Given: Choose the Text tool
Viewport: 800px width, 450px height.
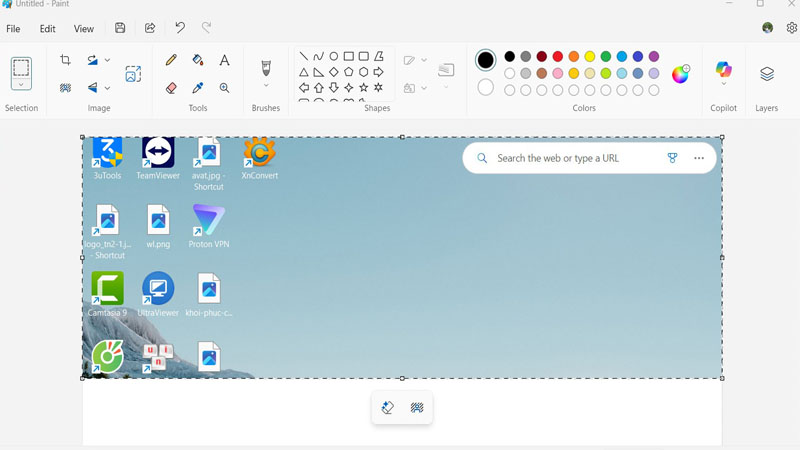Looking at the screenshot, I should tap(224, 61).
